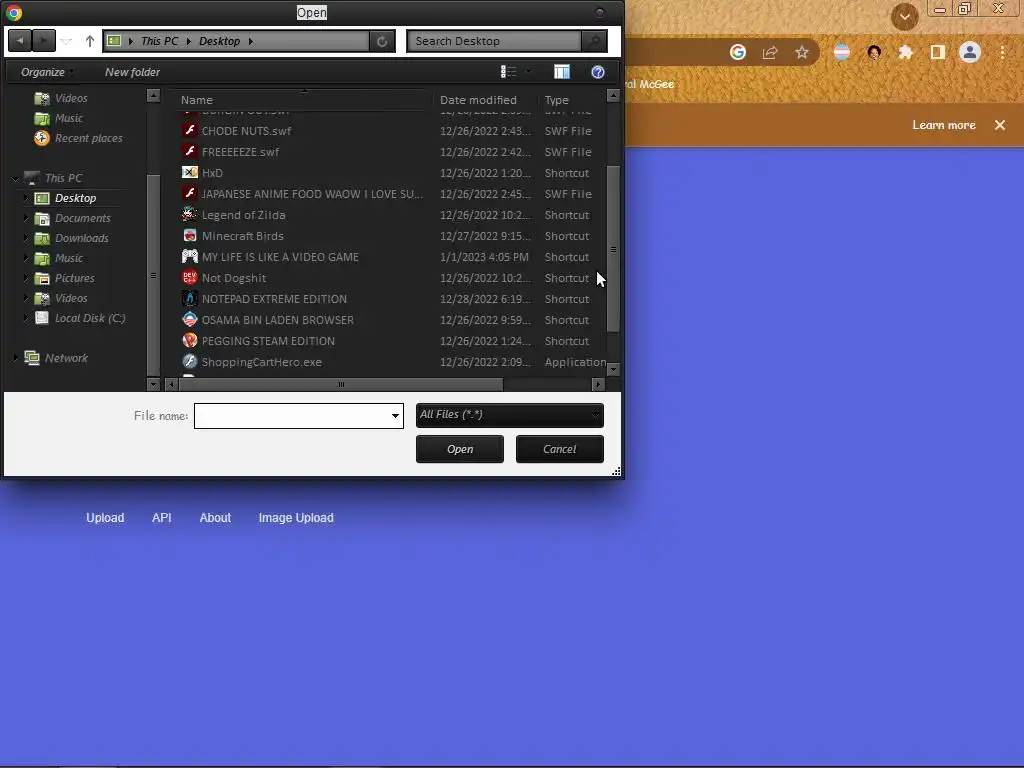Select the Minecraft Birds shortcut icon
Viewport: 1024px width, 768px height.
[x=189, y=236]
